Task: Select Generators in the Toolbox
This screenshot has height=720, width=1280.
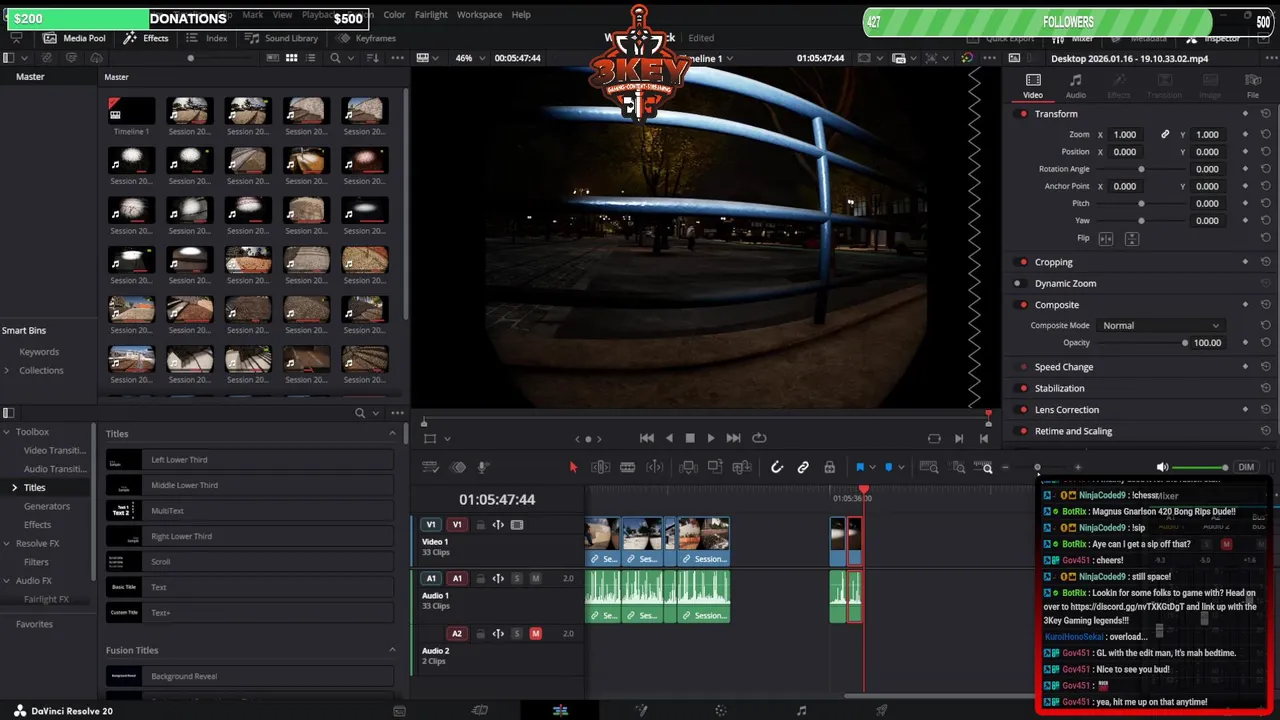Action: [47, 506]
